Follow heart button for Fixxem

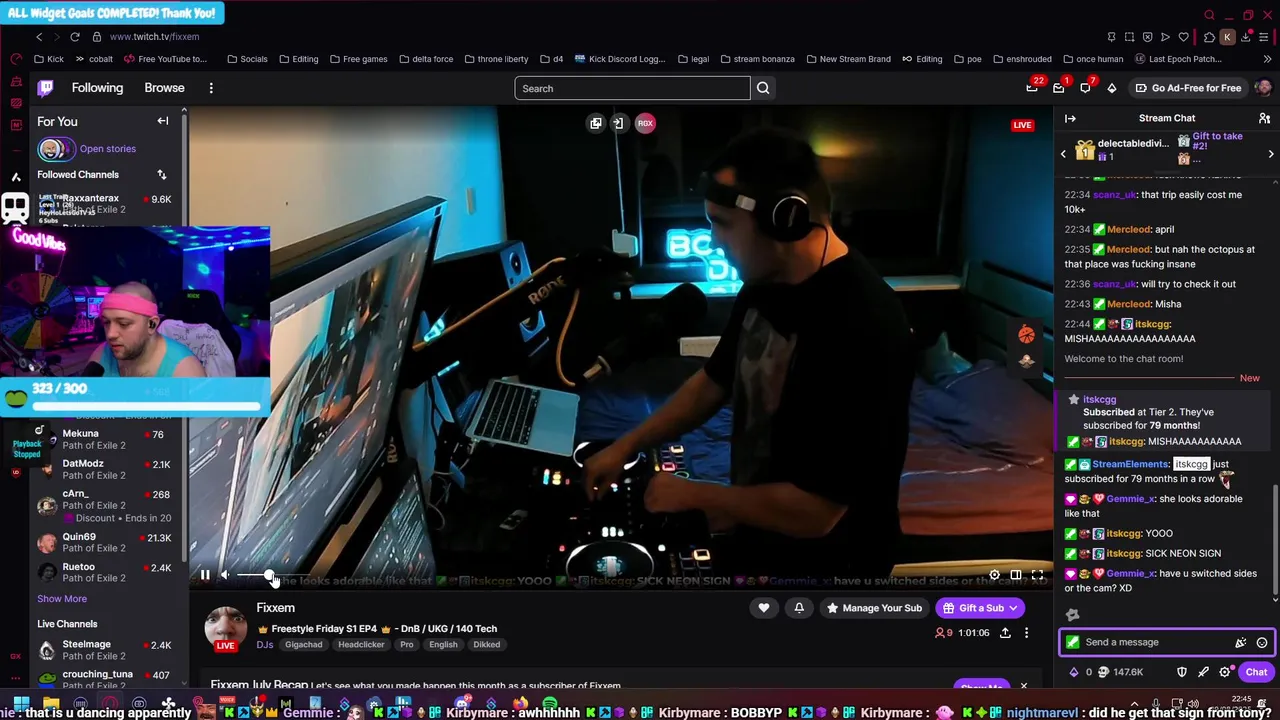click(x=764, y=608)
